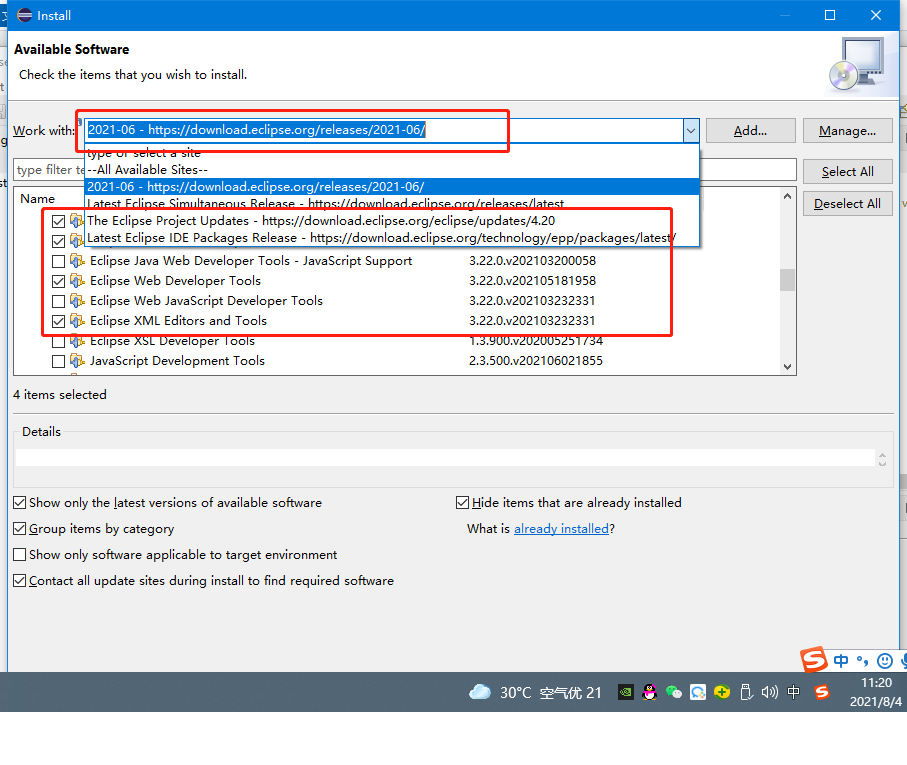This screenshot has height=765, width=907.
Task: Click the icon of the JavaScript Support feature row
Action: [77, 261]
